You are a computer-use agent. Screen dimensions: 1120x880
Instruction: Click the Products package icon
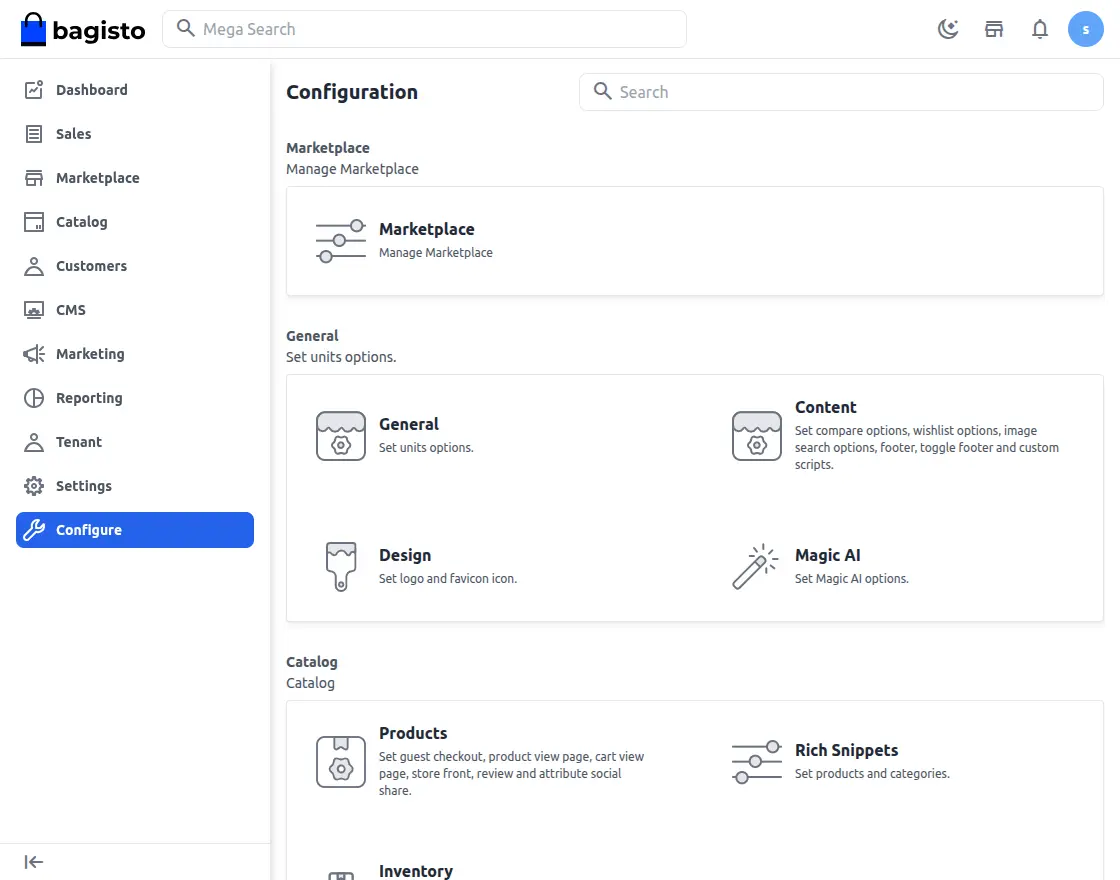[x=341, y=761]
